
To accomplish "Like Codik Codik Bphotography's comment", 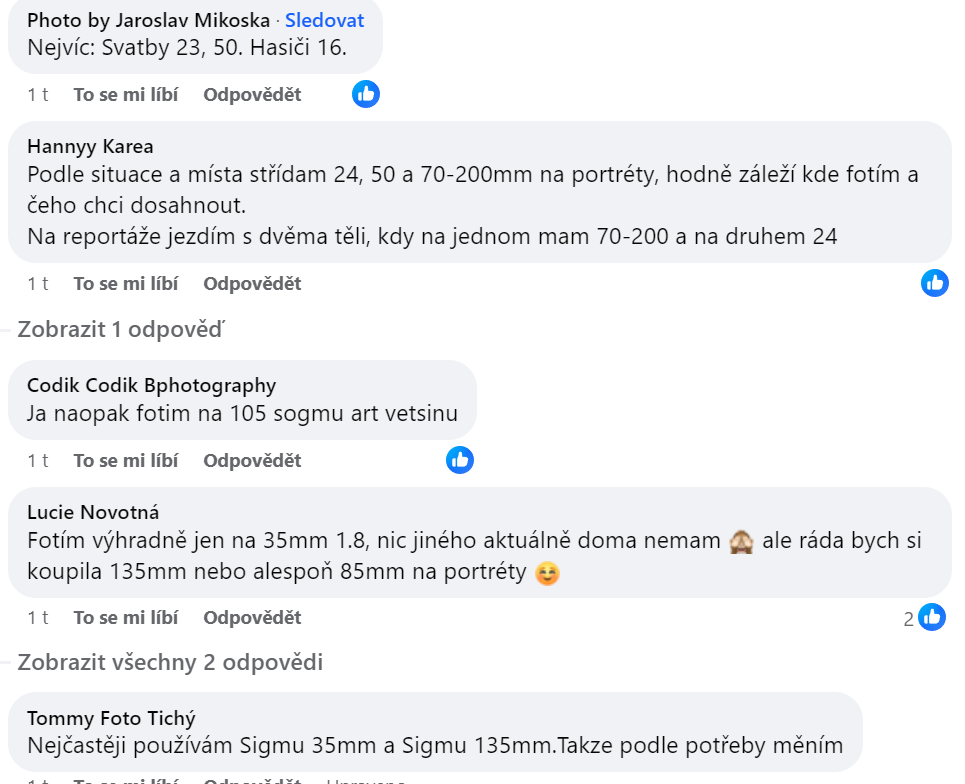I will pyautogui.click(x=126, y=460).
